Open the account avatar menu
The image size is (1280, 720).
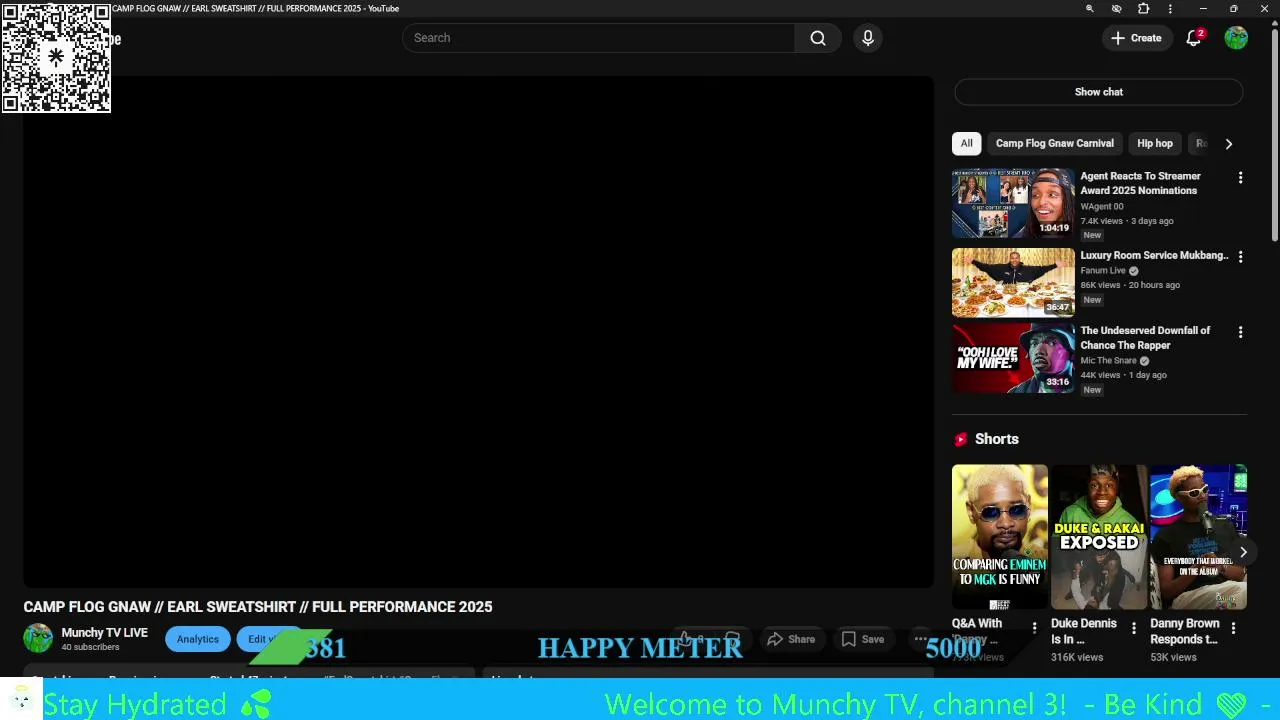coord(1236,38)
